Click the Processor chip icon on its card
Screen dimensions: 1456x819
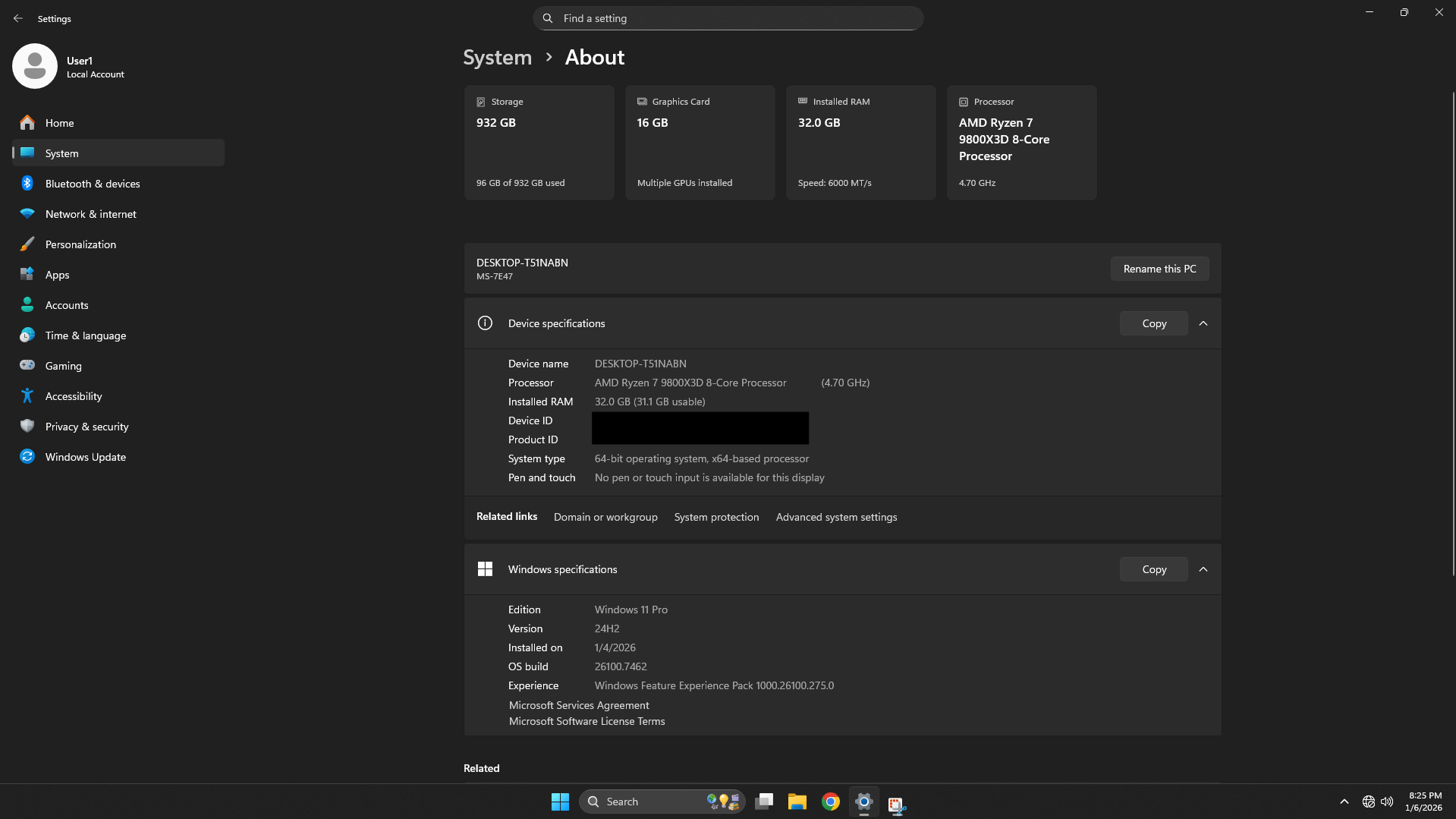click(x=964, y=102)
